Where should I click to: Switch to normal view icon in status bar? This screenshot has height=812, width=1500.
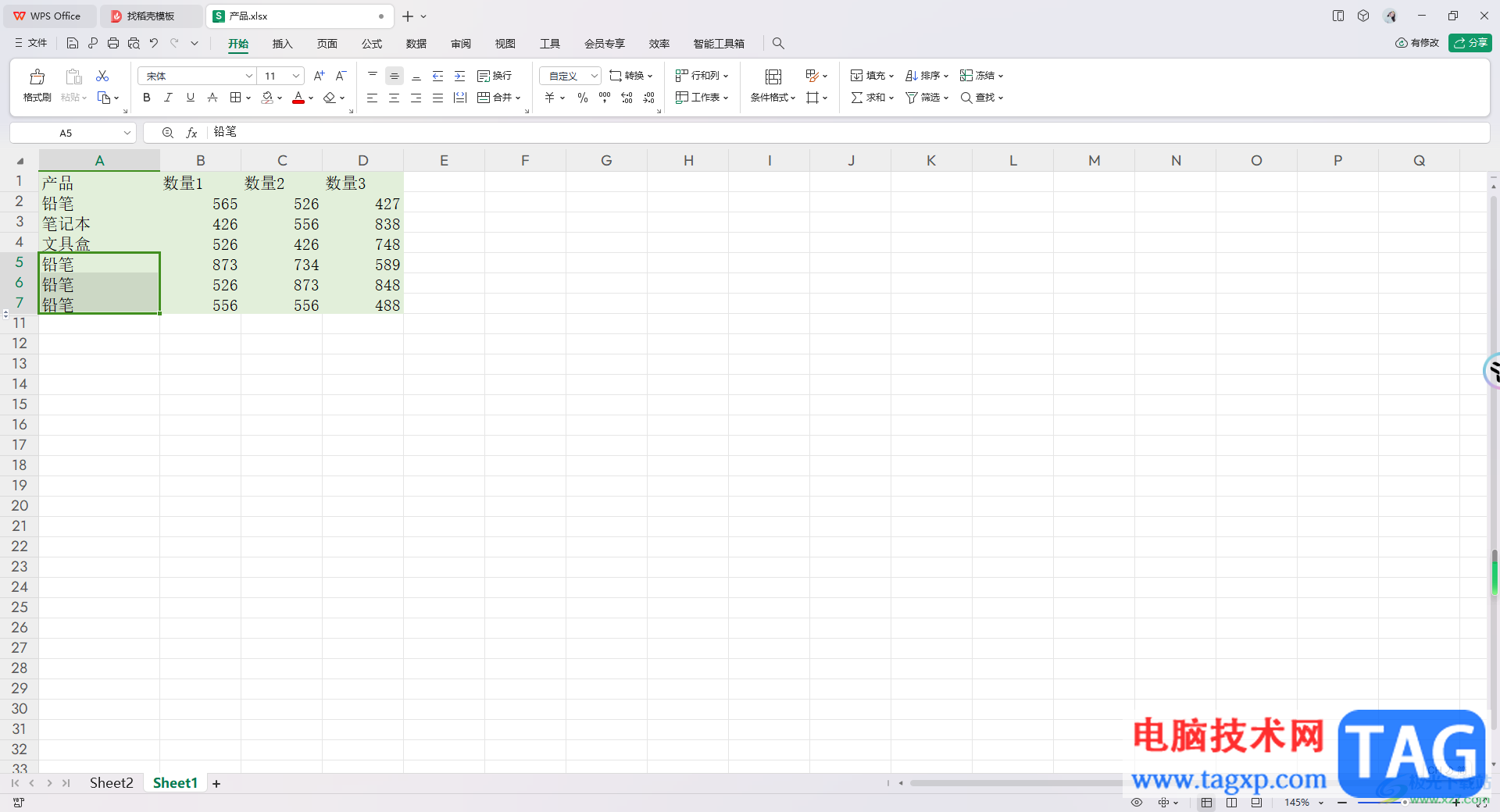[x=1207, y=802]
